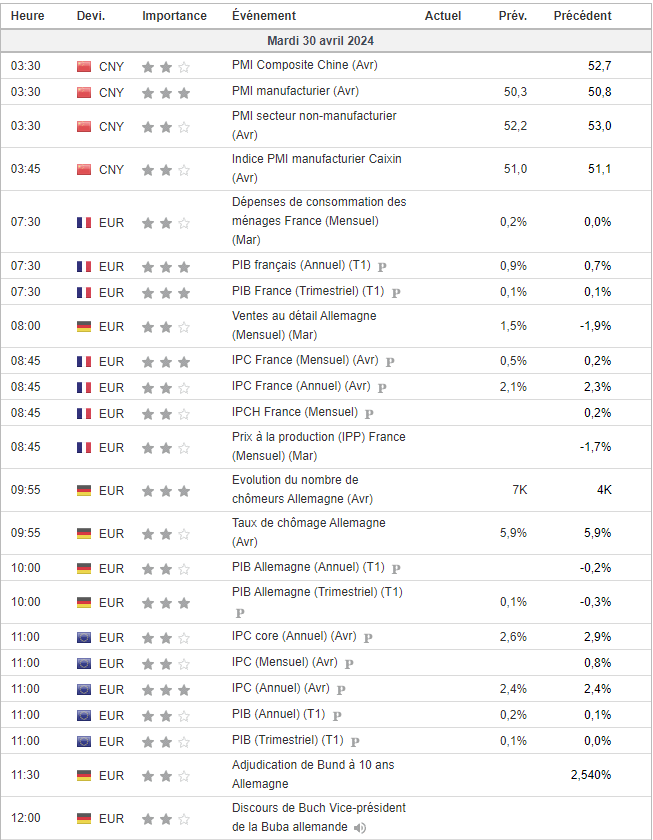Click the Heure column header
This screenshot has width=653, height=840.
tap(27, 16)
